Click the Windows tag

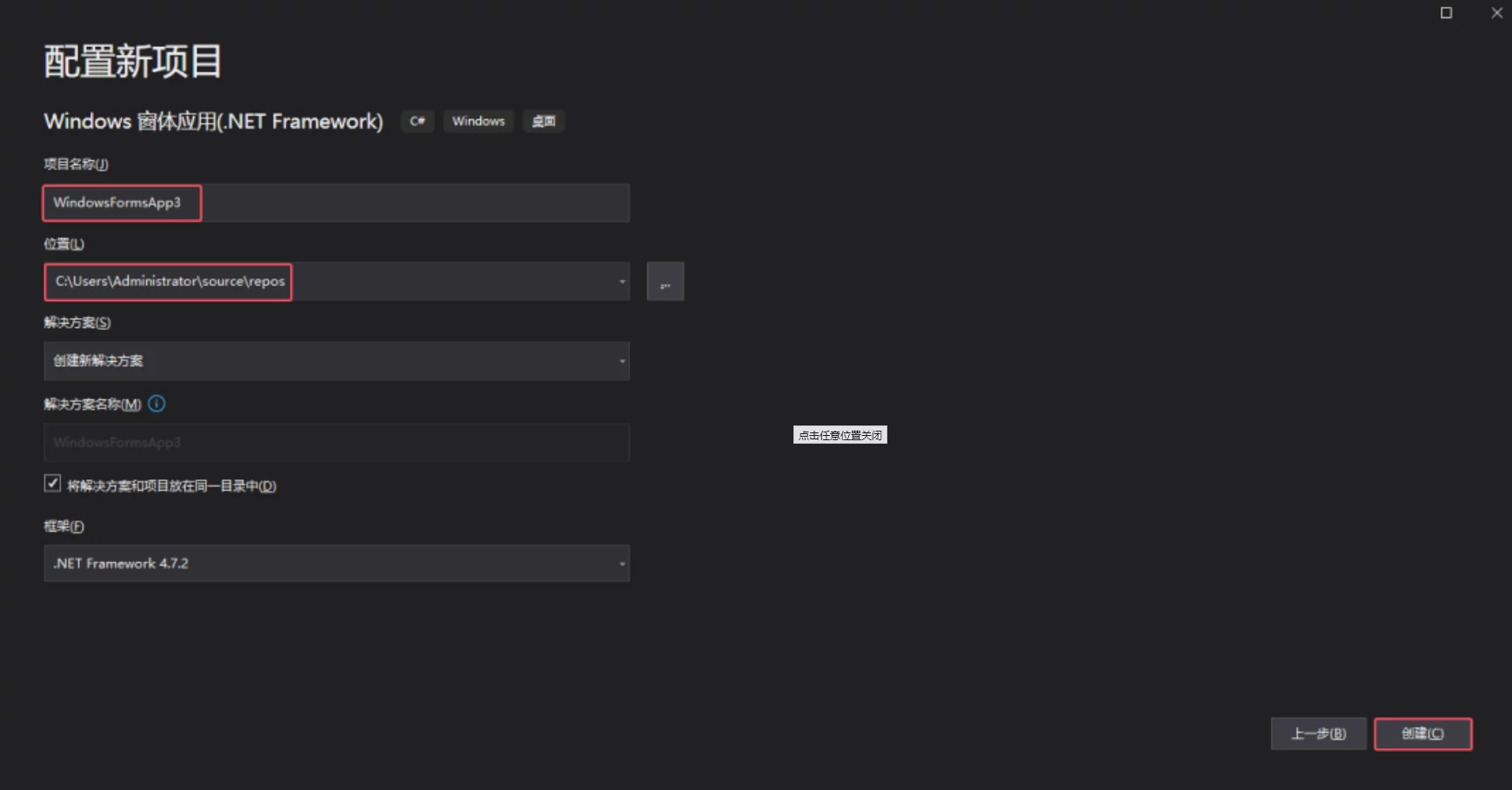(478, 121)
